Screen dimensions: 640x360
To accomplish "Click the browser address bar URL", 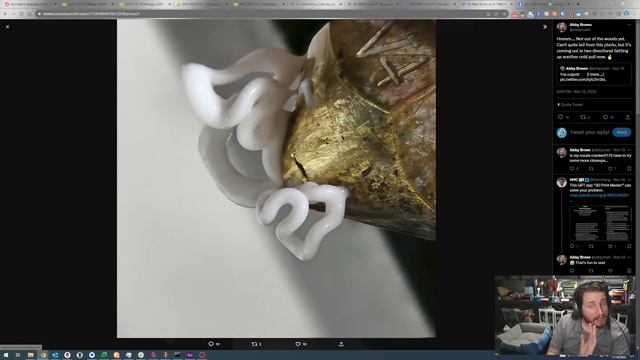I will click(x=91, y=14).
